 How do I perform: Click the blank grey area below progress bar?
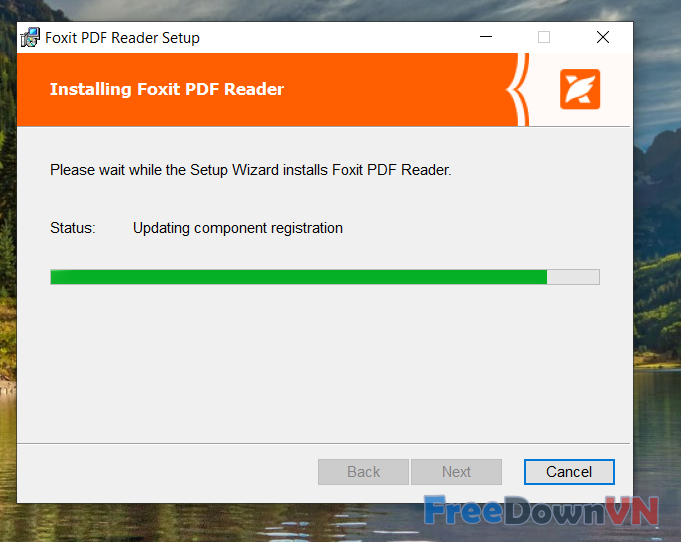[x=324, y=365]
